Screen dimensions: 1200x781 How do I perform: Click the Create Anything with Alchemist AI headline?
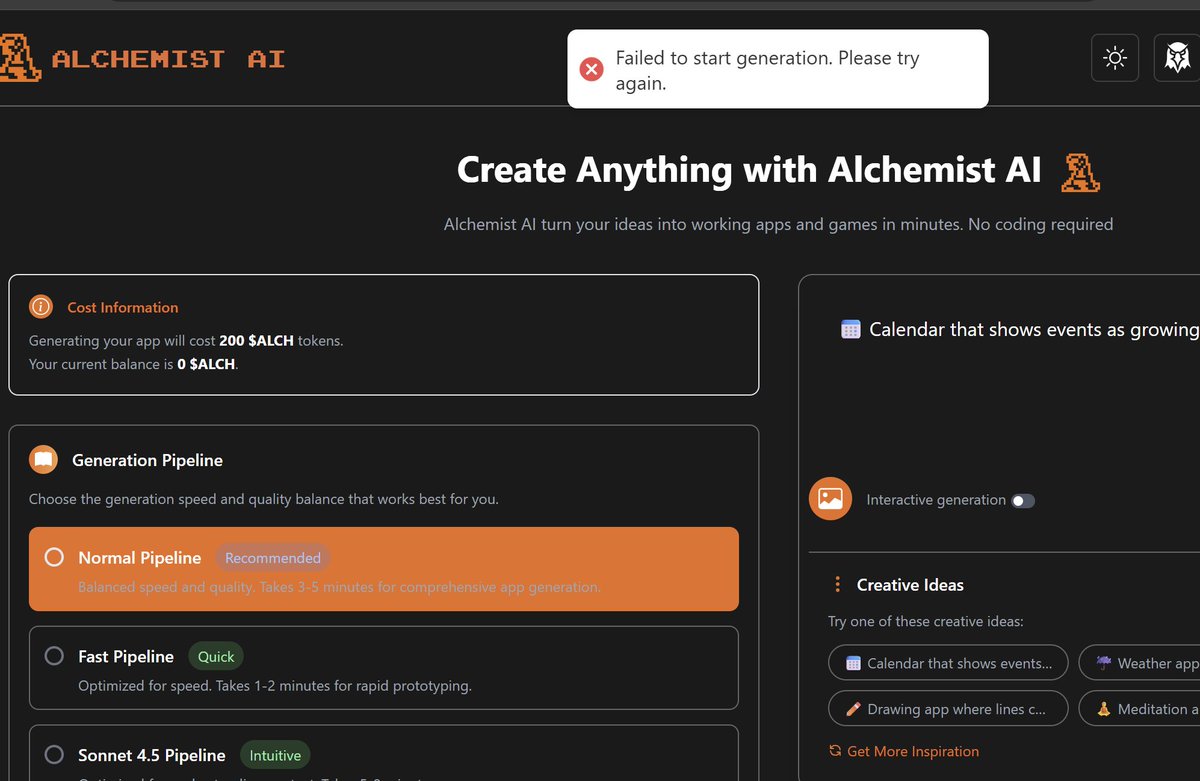click(749, 170)
